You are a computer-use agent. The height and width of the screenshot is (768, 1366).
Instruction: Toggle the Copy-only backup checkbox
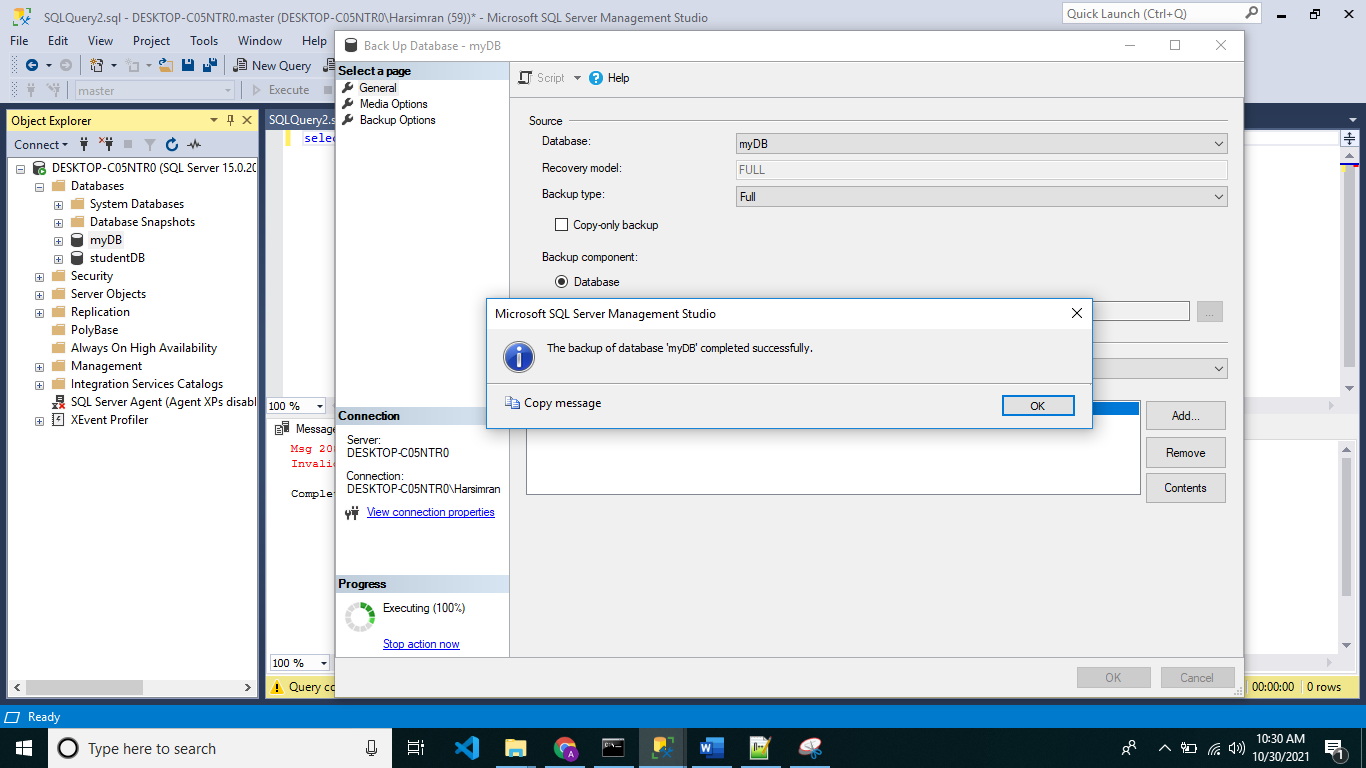pos(561,225)
